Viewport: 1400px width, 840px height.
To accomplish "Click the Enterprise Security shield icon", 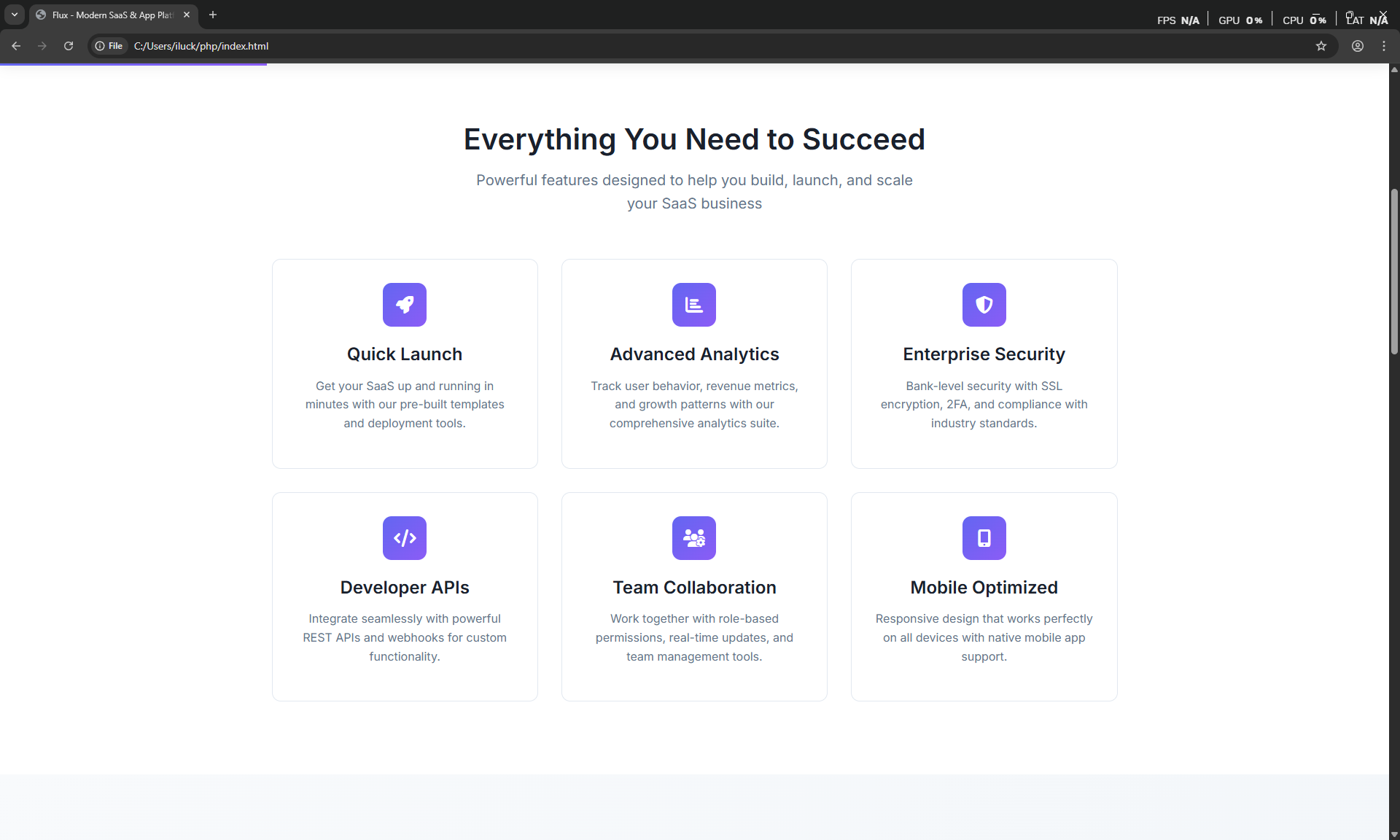I will tap(984, 305).
